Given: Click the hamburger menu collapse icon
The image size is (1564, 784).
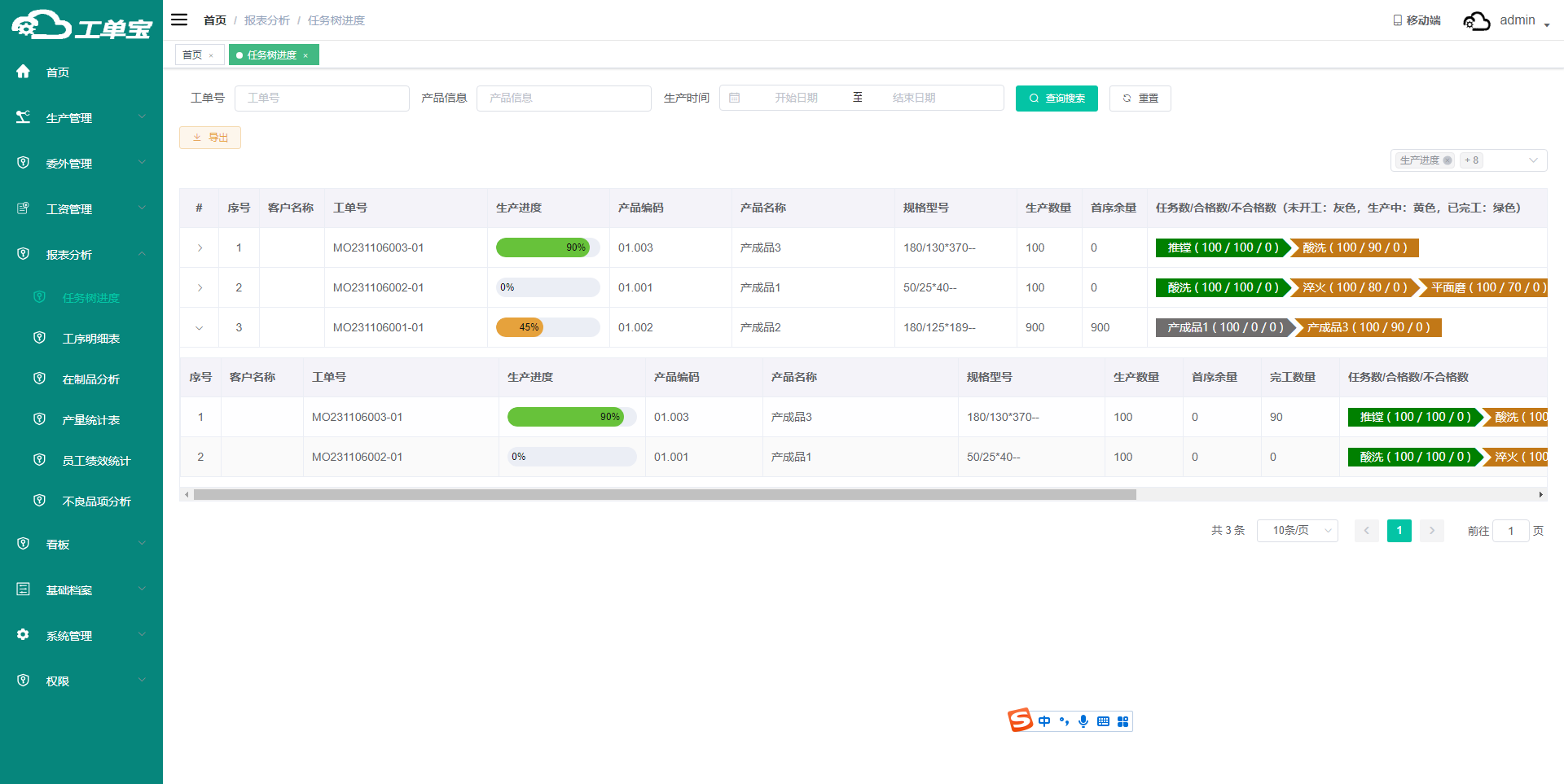Looking at the screenshot, I should 179,20.
